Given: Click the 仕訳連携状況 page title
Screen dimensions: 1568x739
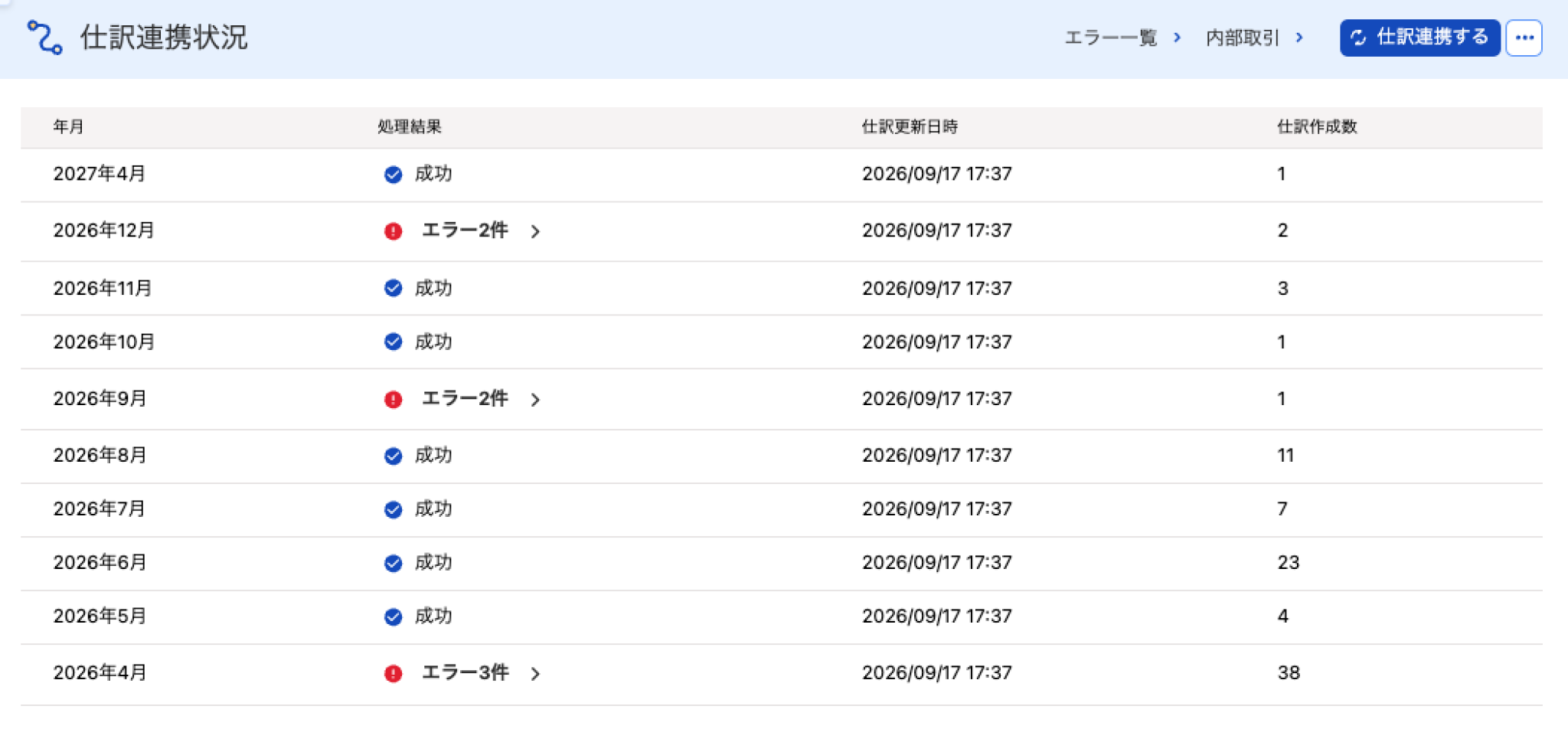Looking at the screenshot, I should click(x=164, y=38).
